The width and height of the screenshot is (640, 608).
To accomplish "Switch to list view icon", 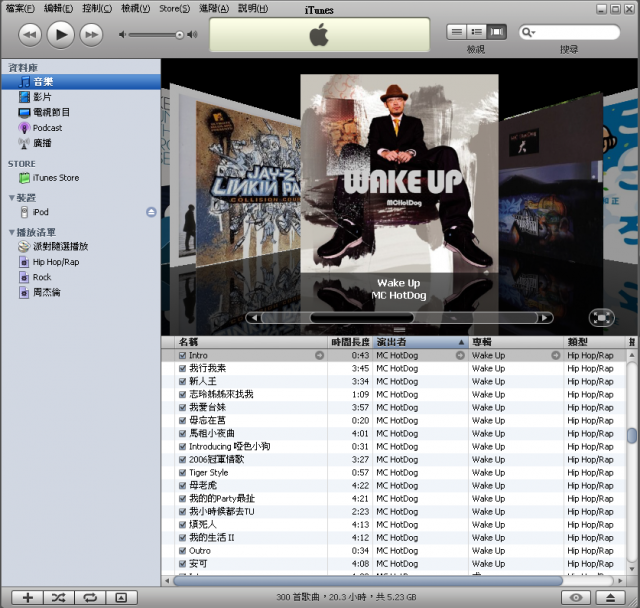I will tap(457, 32).
